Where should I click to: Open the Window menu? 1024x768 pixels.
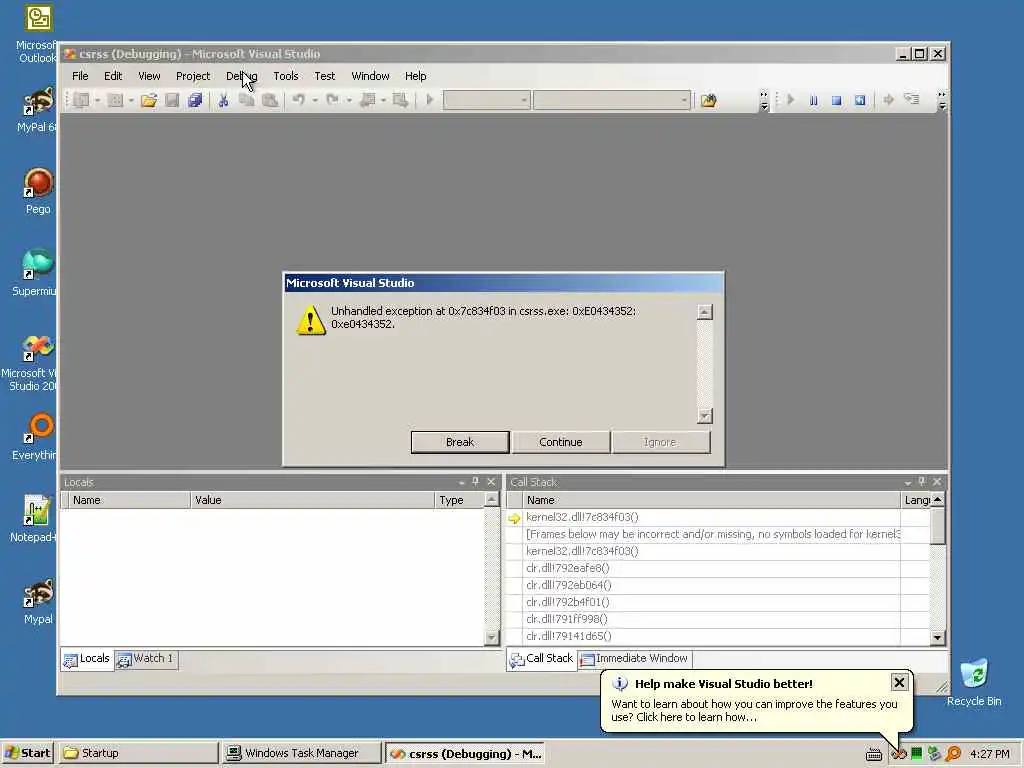click(x=370, y=76)
